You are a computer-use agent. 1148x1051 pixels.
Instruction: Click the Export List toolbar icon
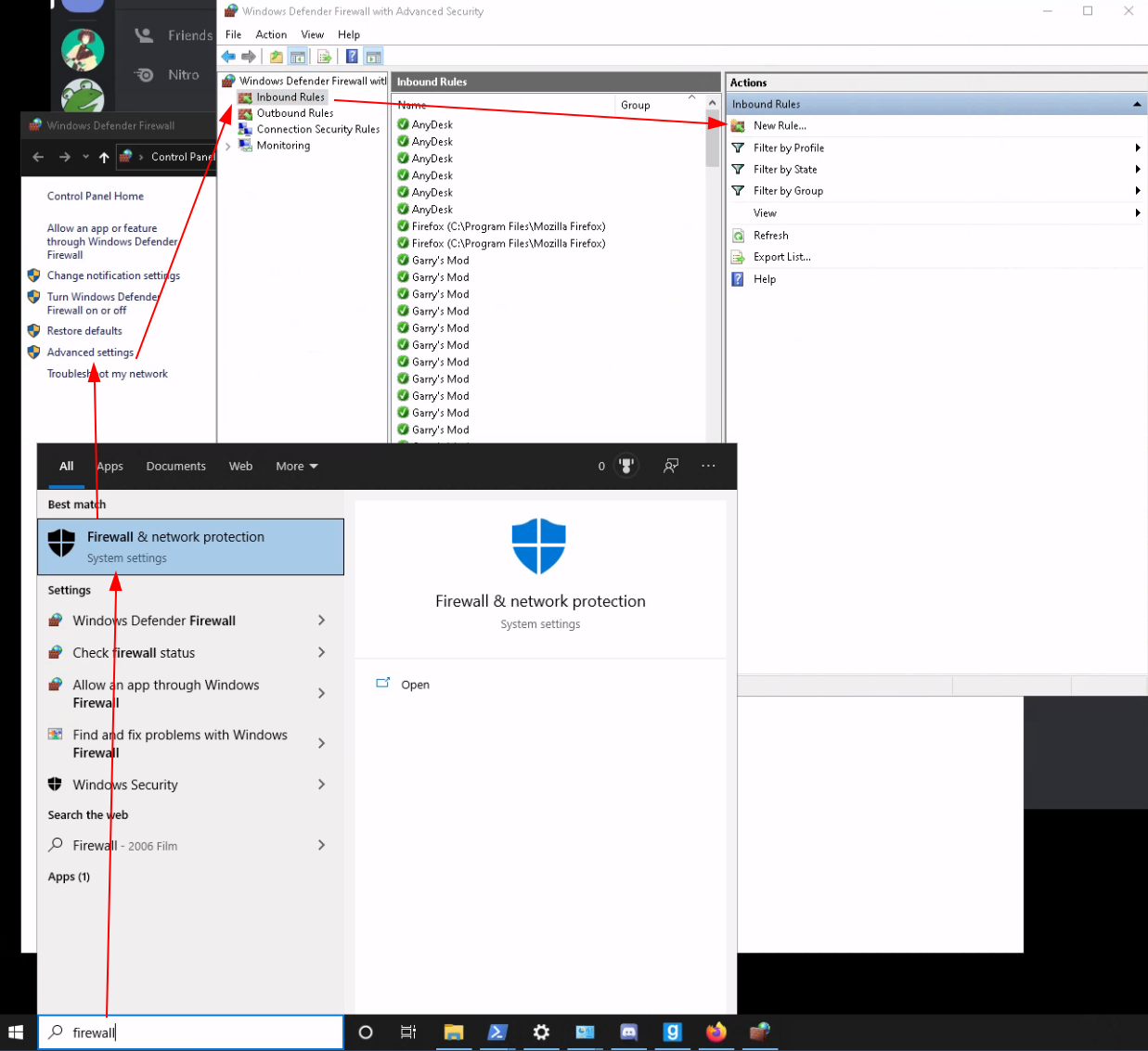point(324,57)
